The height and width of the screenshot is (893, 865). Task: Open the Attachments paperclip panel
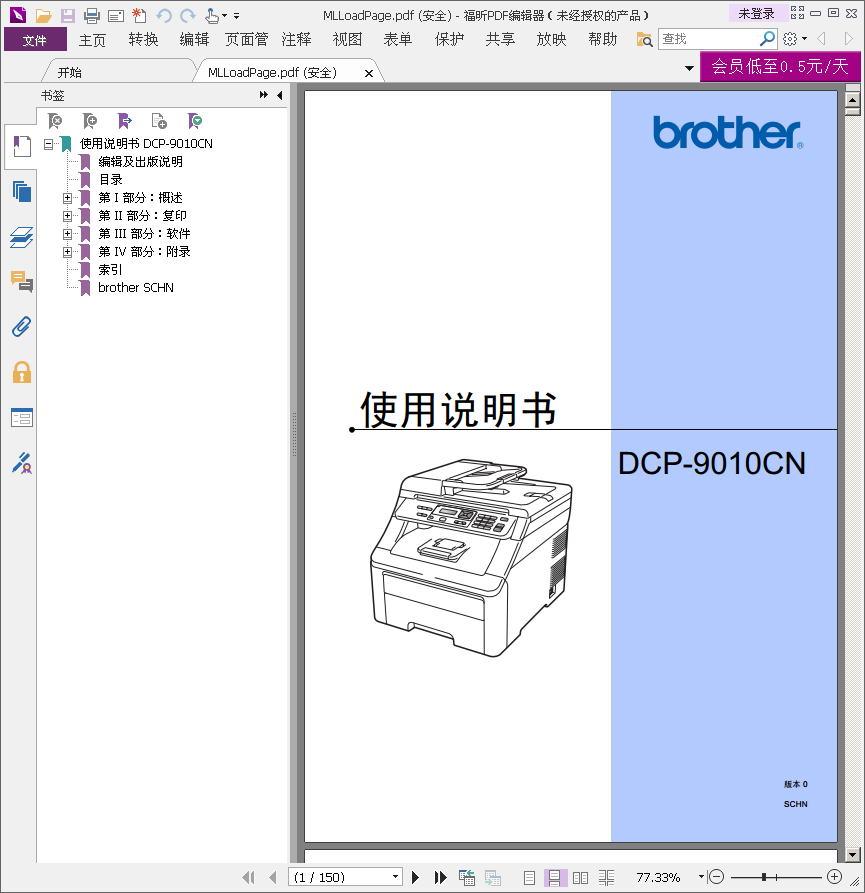click(22, 326)
